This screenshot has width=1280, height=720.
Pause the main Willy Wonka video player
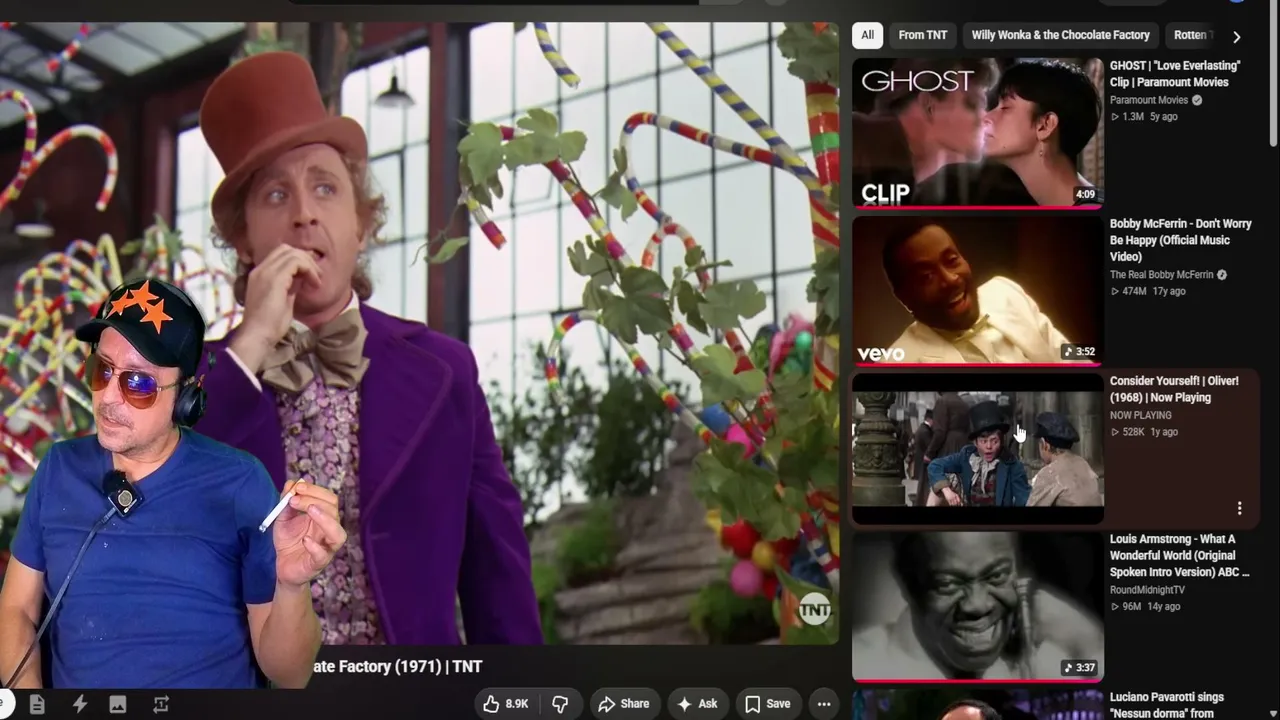tap(420, 334)
